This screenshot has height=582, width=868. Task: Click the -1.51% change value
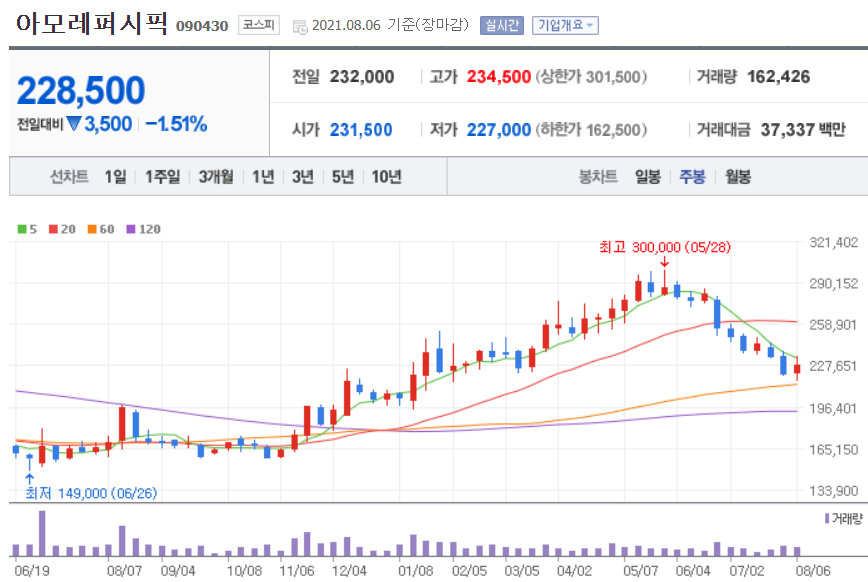[x=176, y=124]
